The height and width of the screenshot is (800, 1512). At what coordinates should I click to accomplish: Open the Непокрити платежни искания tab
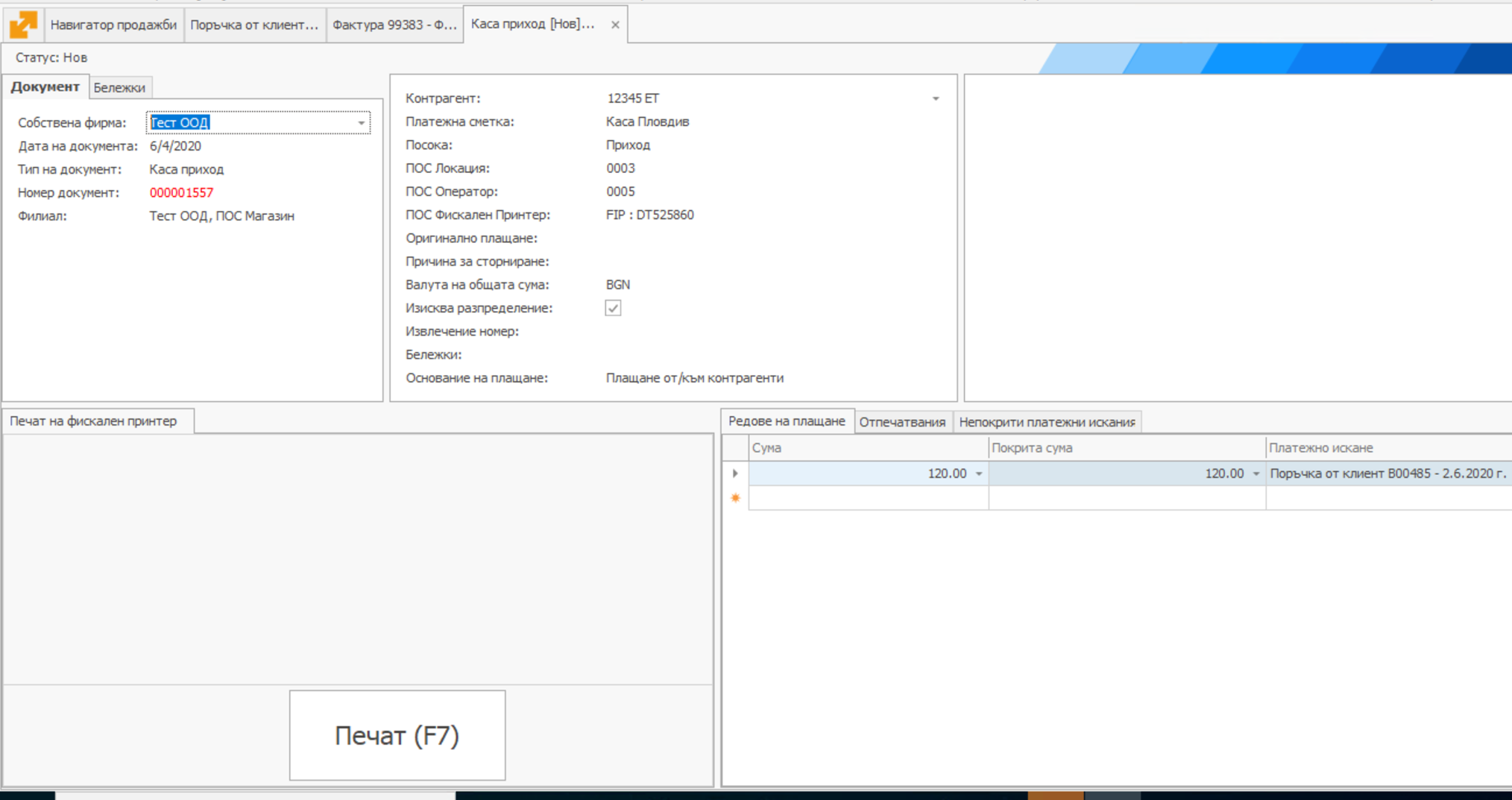point(1047,422)
